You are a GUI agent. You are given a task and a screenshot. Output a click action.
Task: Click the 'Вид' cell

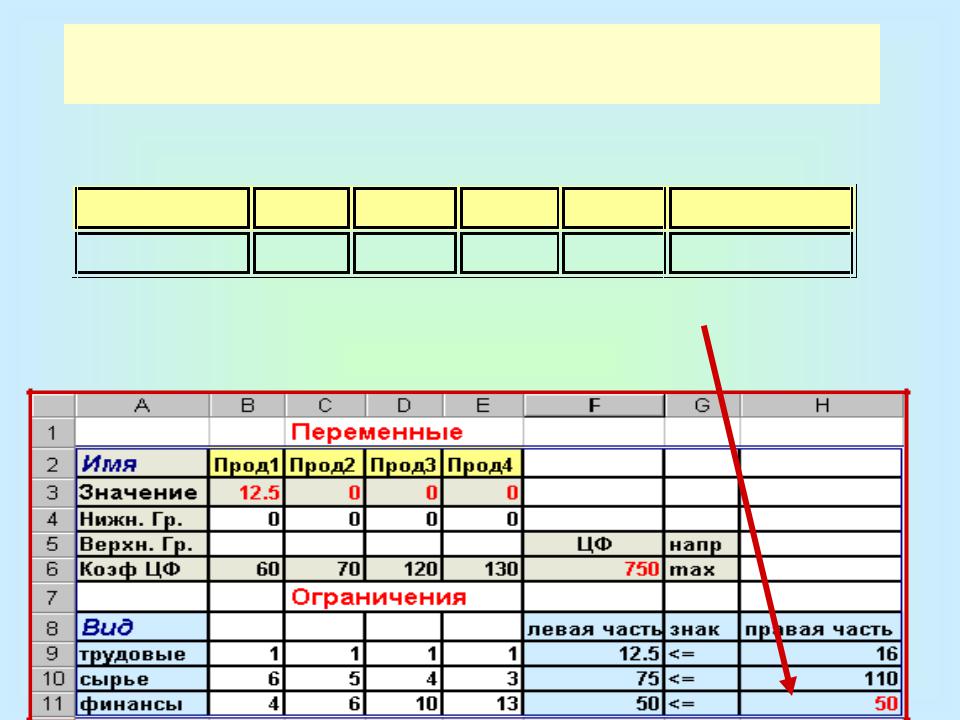pos(142,626)
